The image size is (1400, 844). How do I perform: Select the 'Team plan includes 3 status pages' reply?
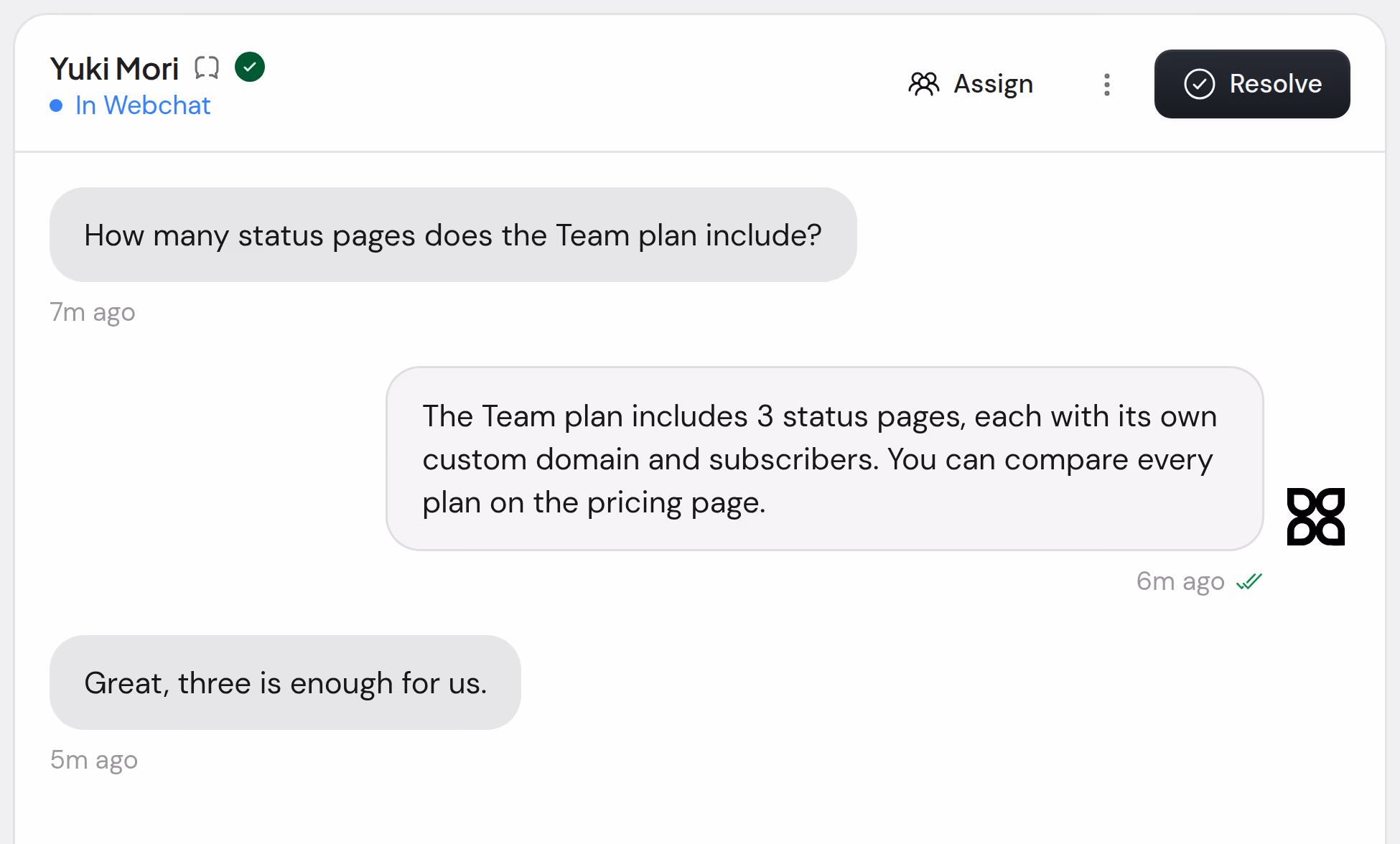pos(824,459)
